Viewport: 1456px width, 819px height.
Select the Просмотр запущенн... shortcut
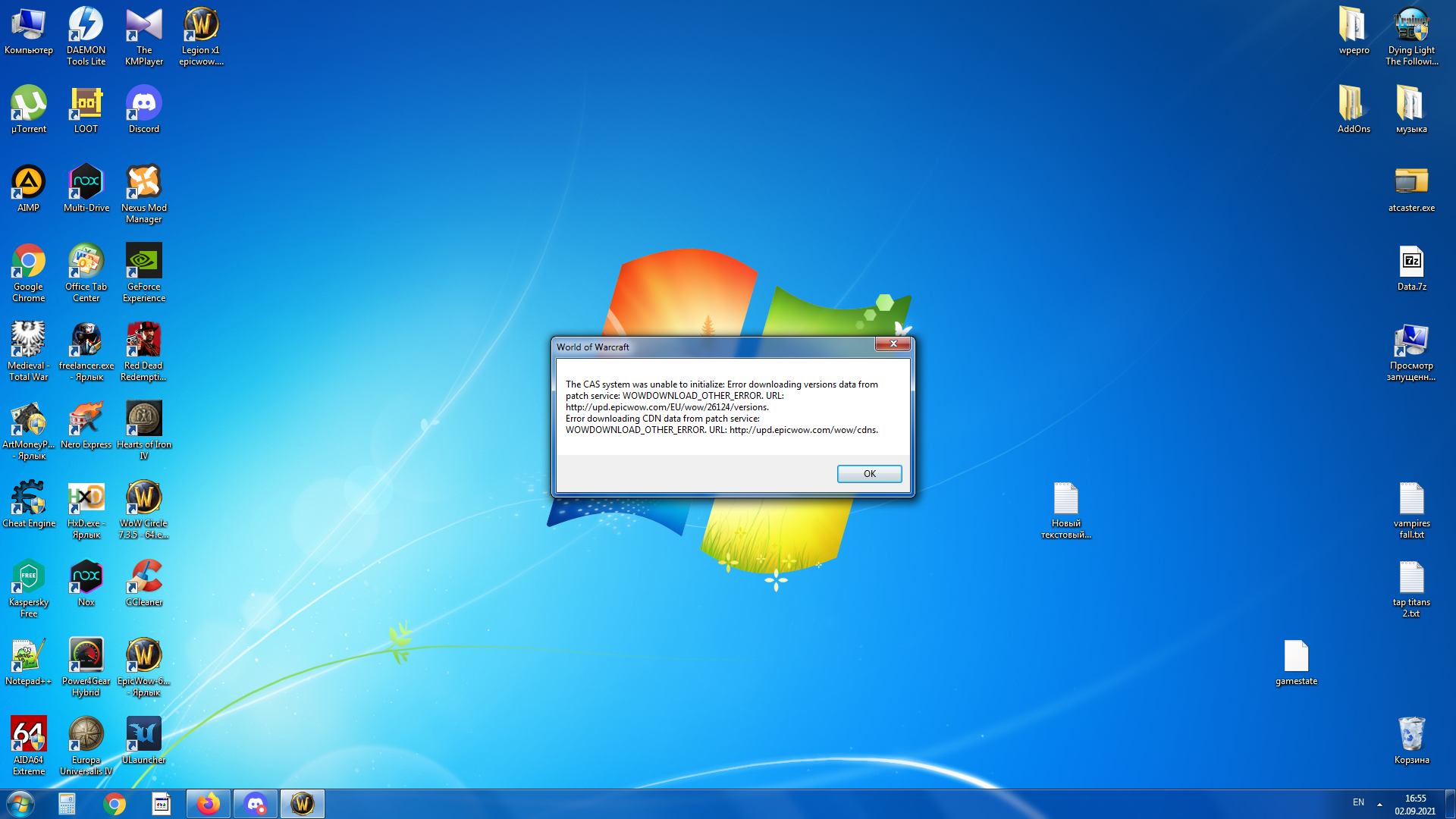(1411, 352)
